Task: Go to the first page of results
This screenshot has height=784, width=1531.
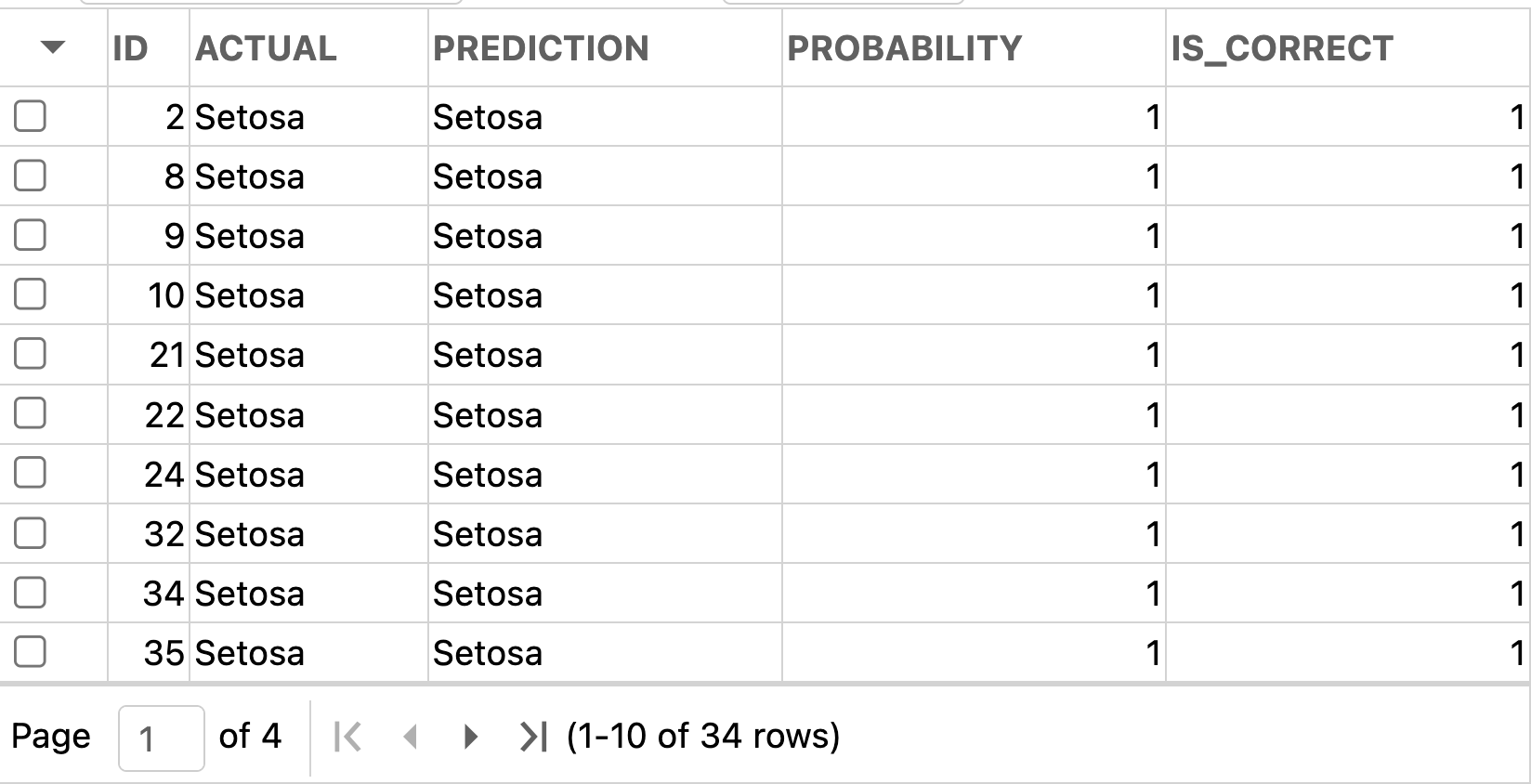Action: (347, 737)
